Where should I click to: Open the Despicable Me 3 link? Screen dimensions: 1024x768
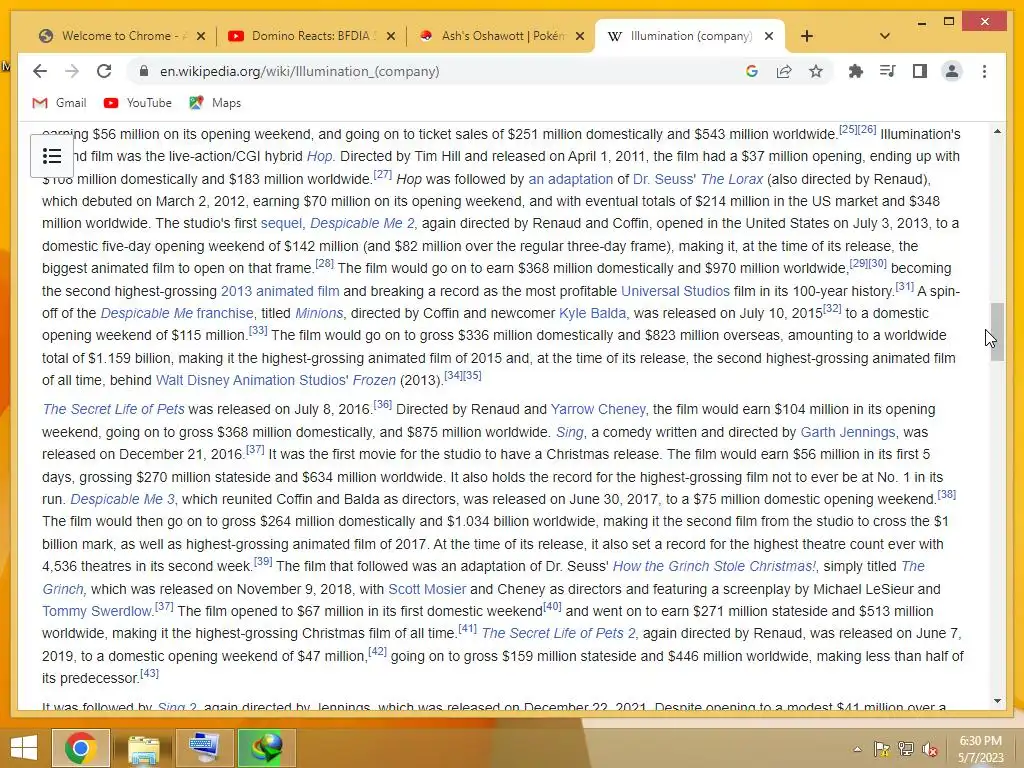click(x=122, y=500)
